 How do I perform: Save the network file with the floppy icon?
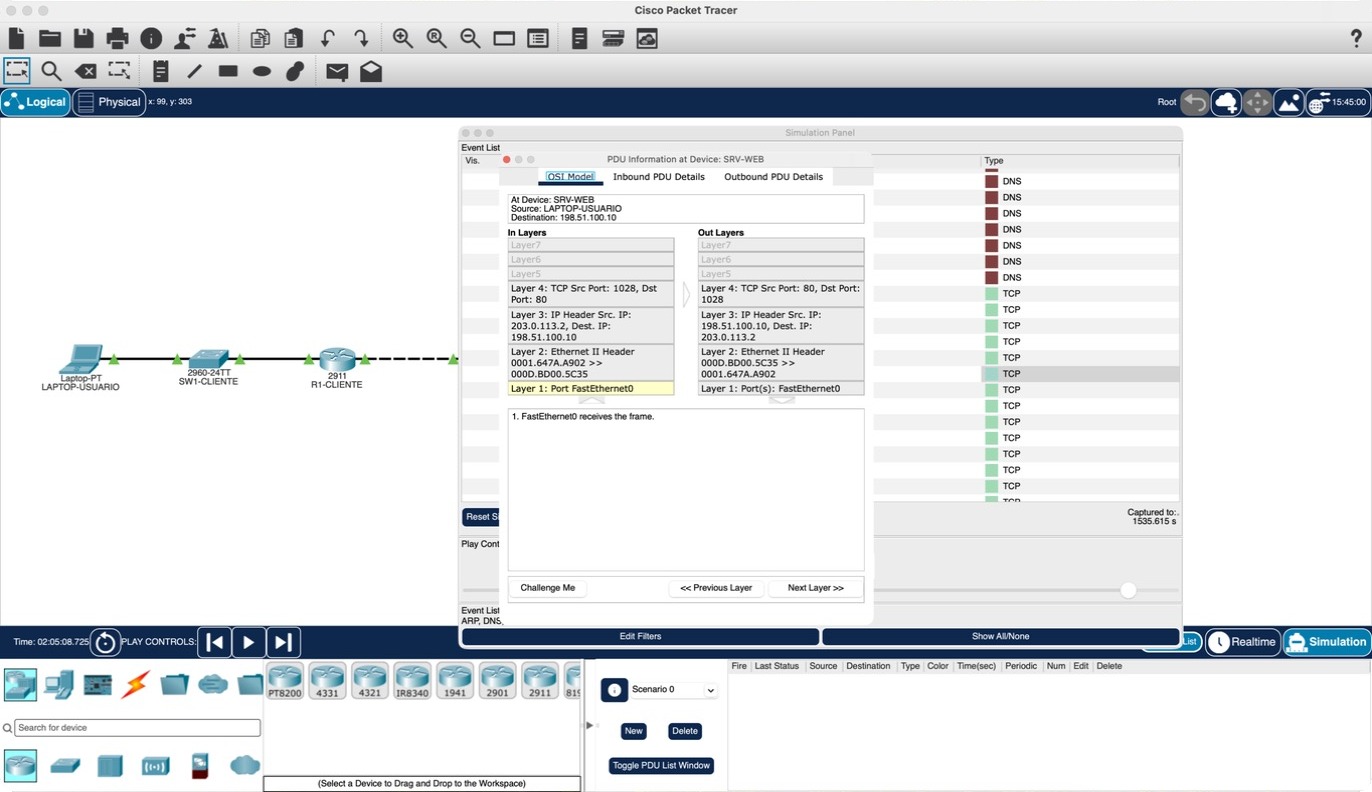[x=84, y=39]
